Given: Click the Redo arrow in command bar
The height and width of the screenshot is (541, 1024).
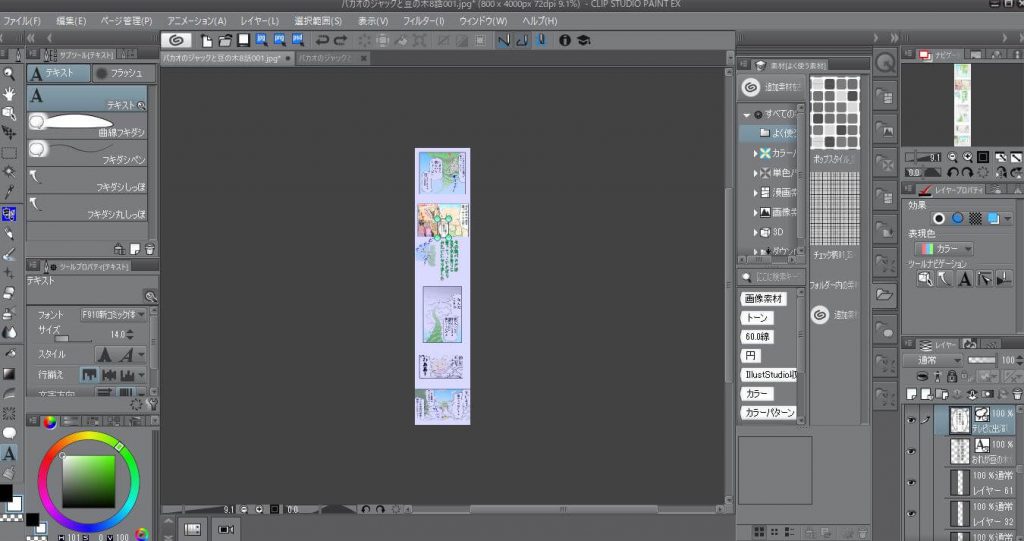Looking at the screenshot, I should pyautogui.click(x=340, y=41).
